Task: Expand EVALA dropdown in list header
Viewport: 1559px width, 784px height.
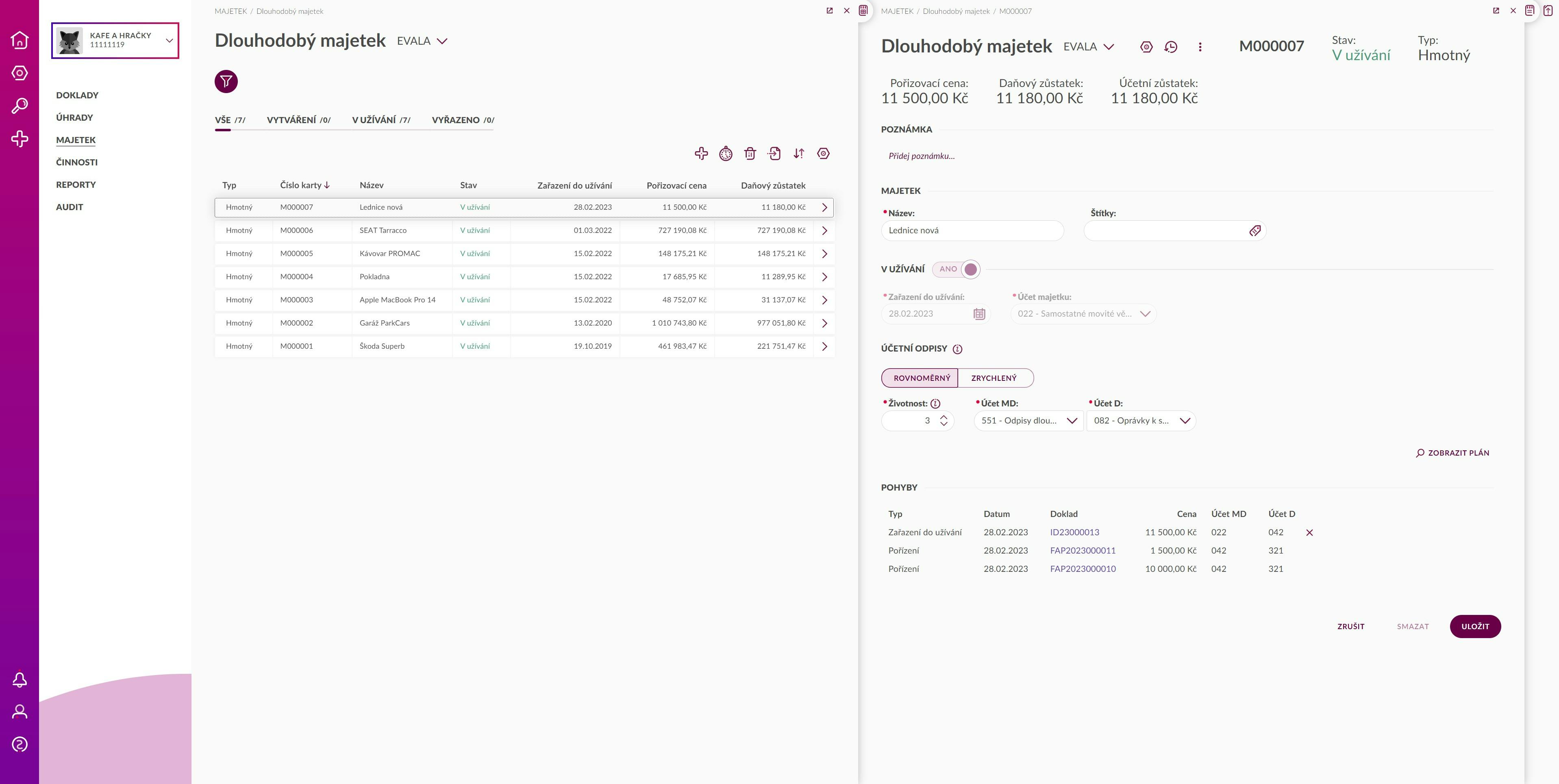Action: (x=422, y=41)
